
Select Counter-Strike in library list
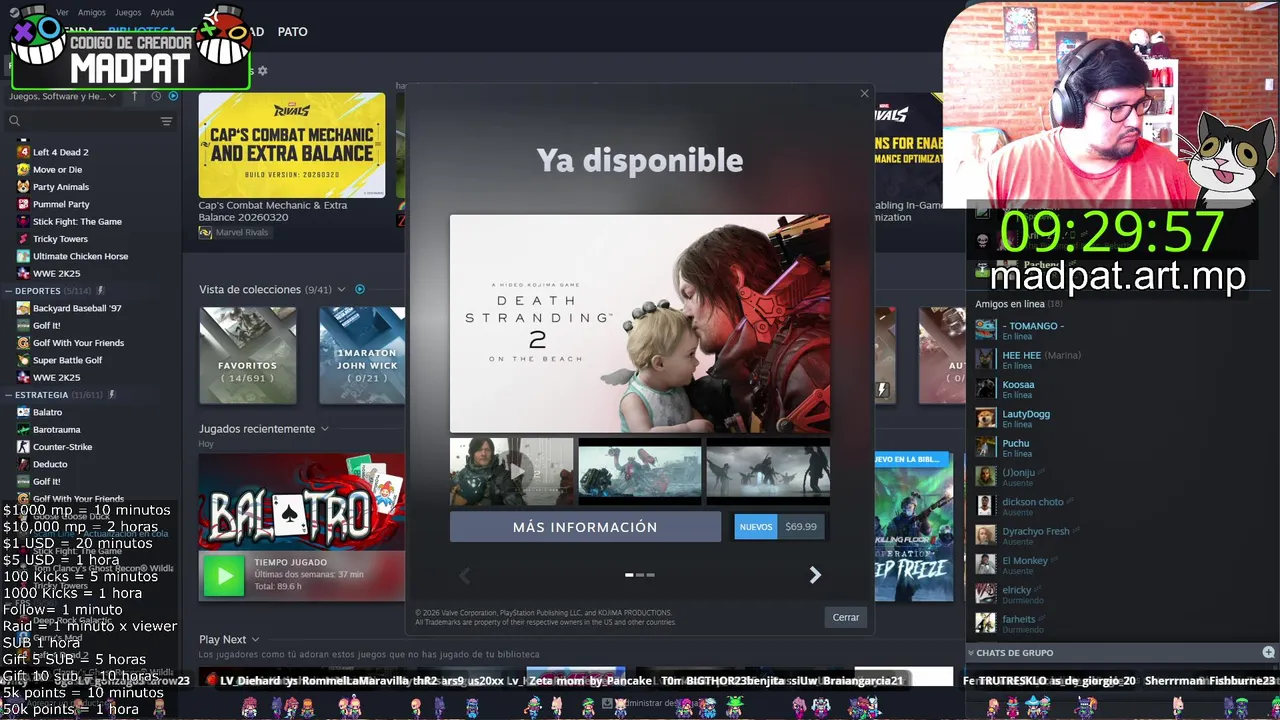point(62,447)
